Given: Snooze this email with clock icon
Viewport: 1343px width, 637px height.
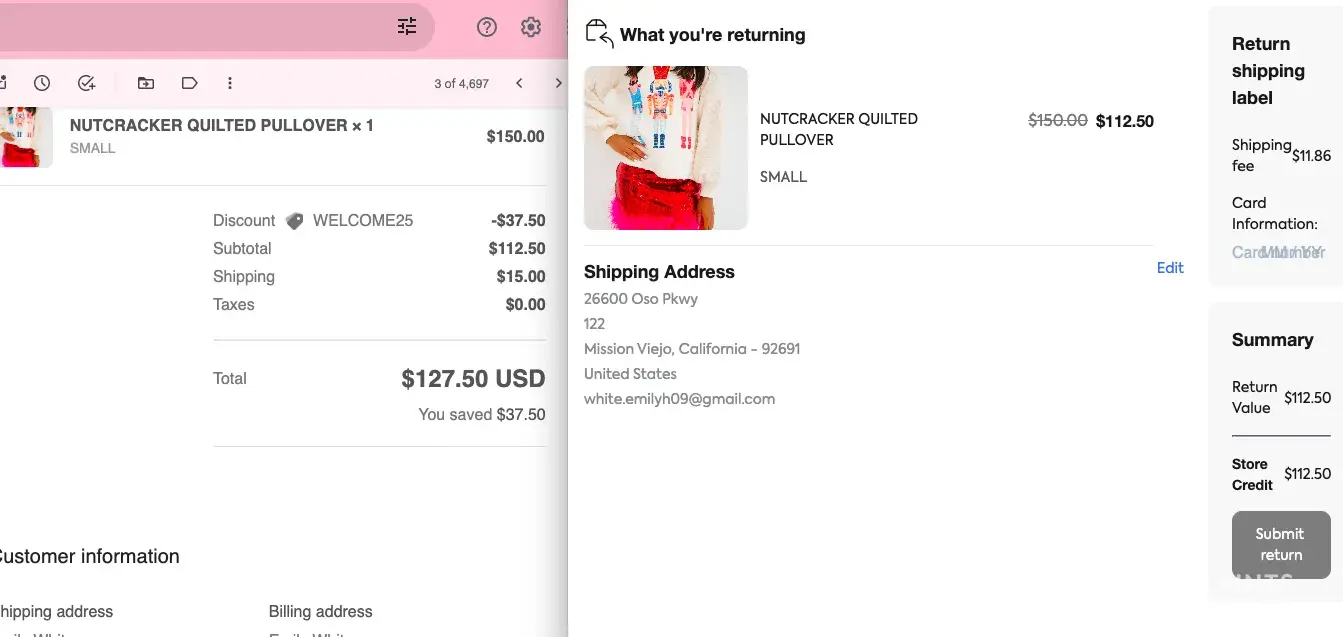Looking at the screenshot, I should (x=42, y=83).
